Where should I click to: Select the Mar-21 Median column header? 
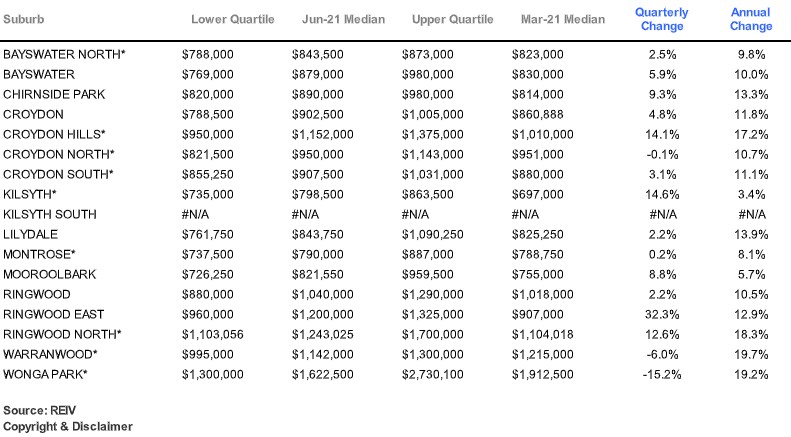click(x=561, y=20)
